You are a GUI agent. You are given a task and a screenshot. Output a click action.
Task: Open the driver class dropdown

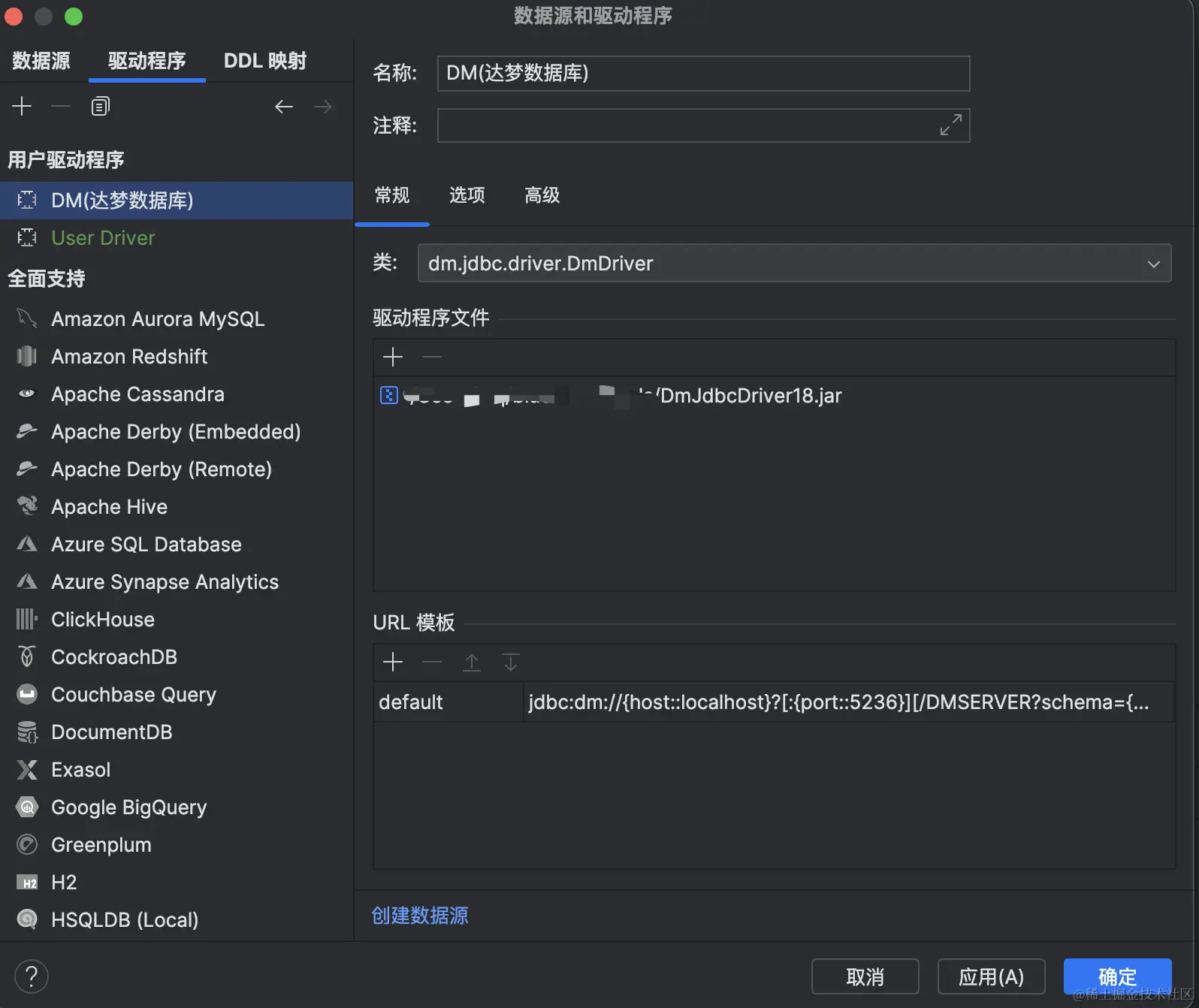tap(1153, 264)
